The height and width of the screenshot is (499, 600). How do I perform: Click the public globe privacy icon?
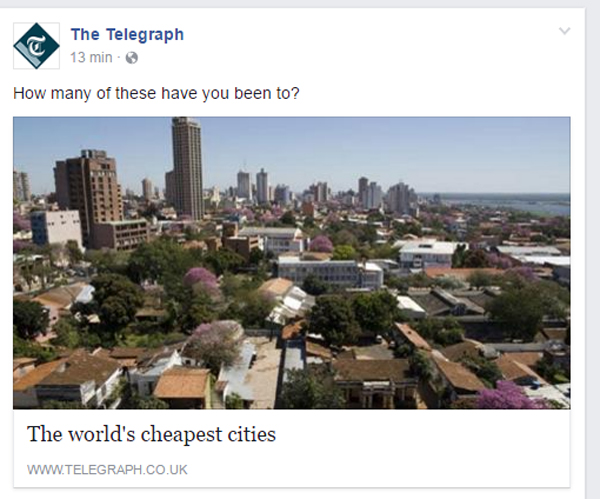[x=132, y=58]
